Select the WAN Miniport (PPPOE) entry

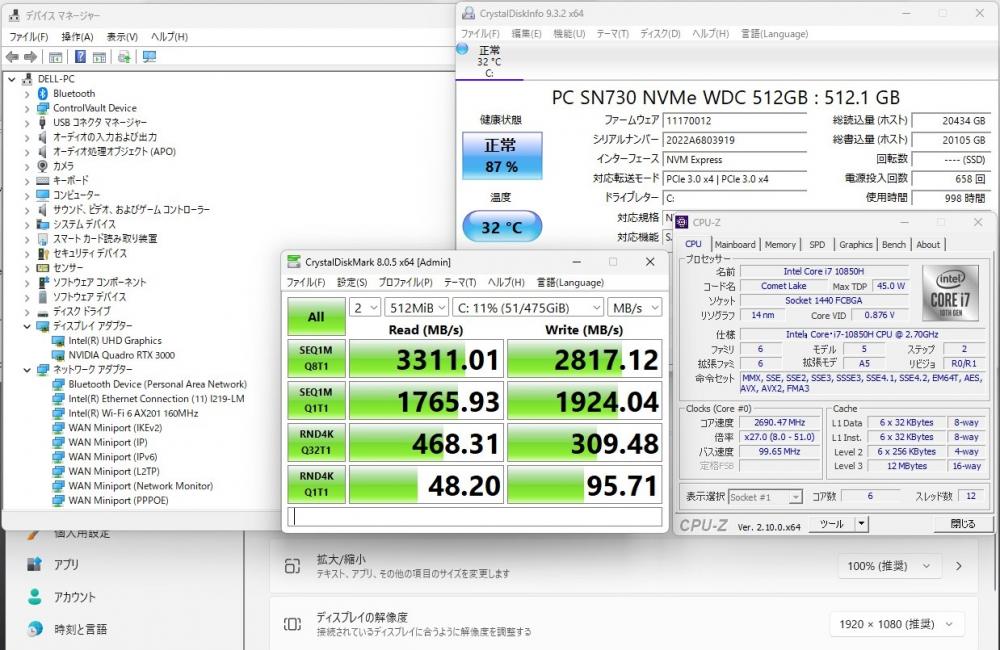coord(119,501)
